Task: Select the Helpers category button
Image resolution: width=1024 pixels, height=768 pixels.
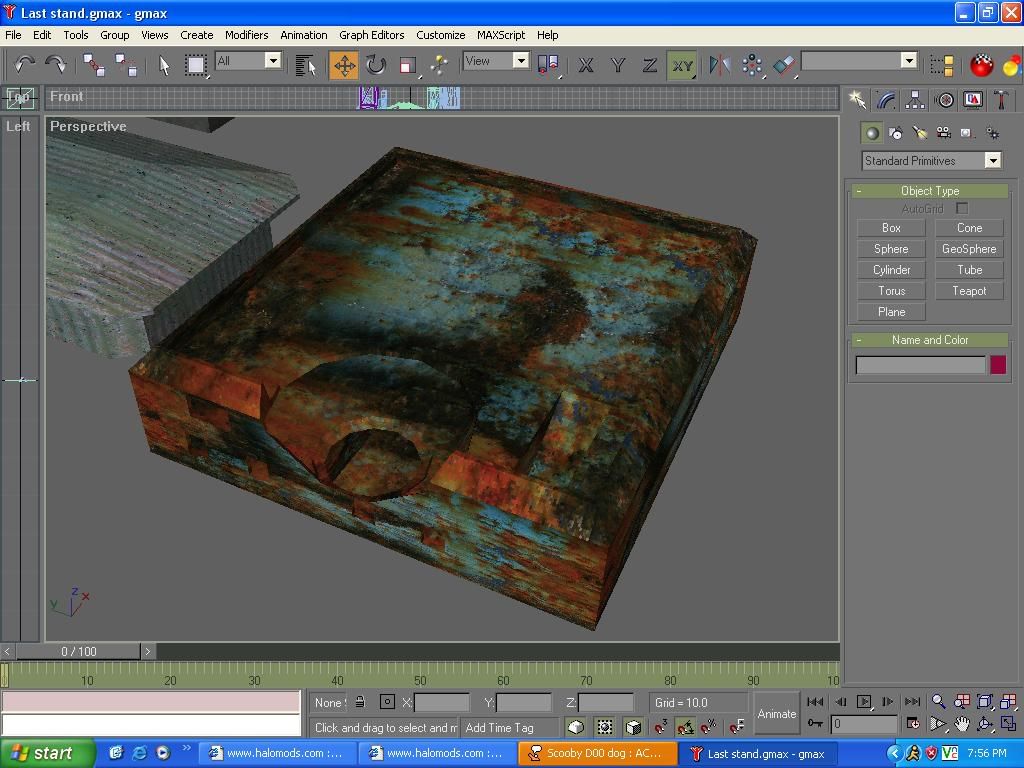Action: point(968,133)
